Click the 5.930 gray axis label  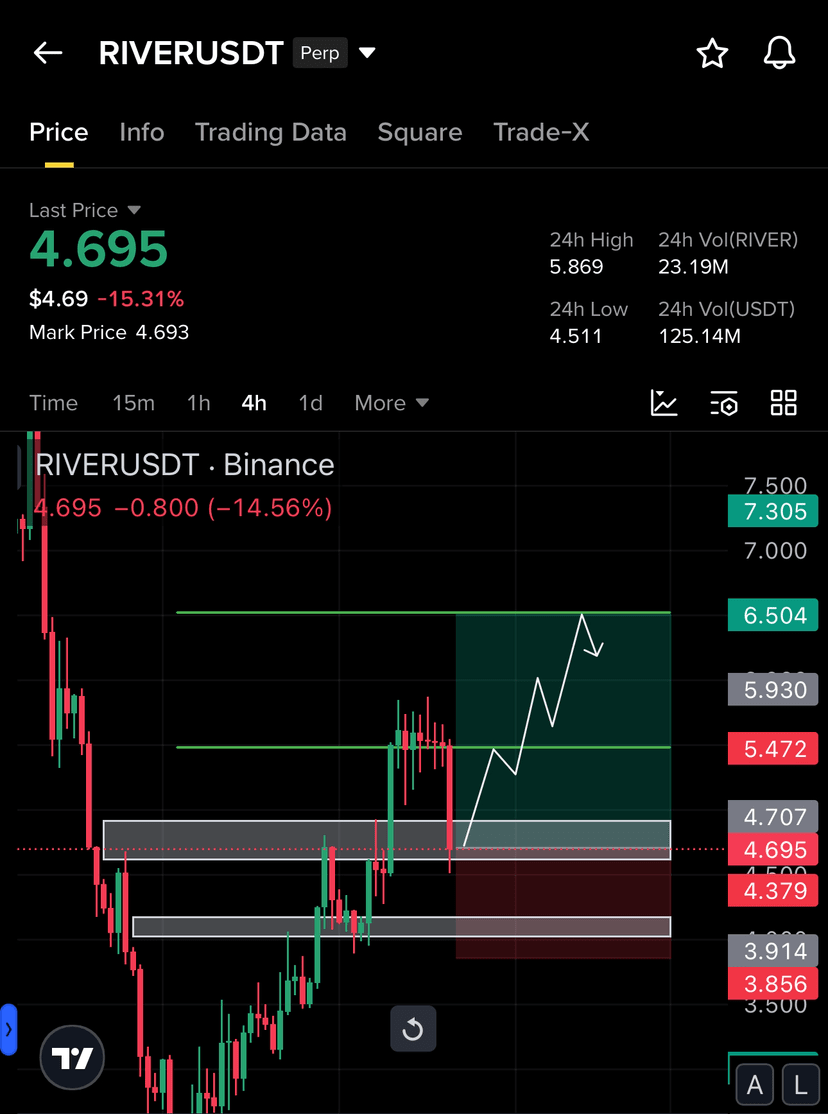775,689
